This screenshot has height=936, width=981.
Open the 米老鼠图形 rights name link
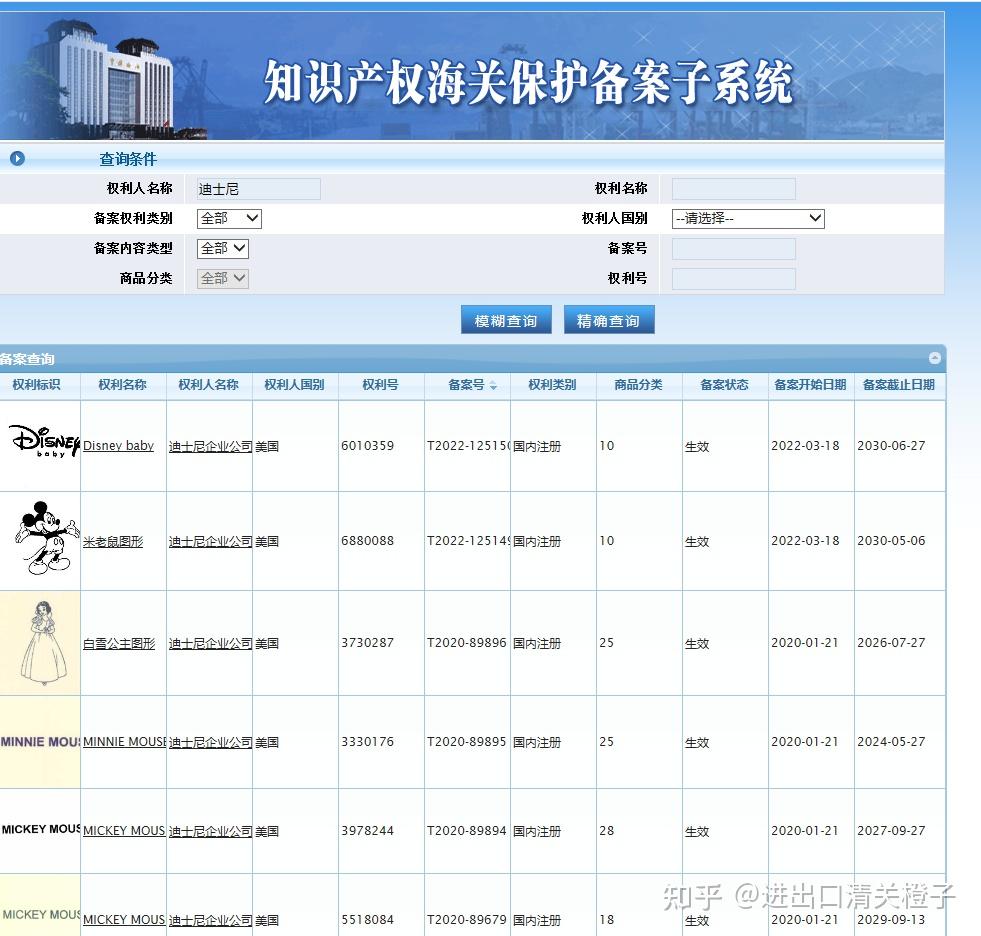coord(113,541)
